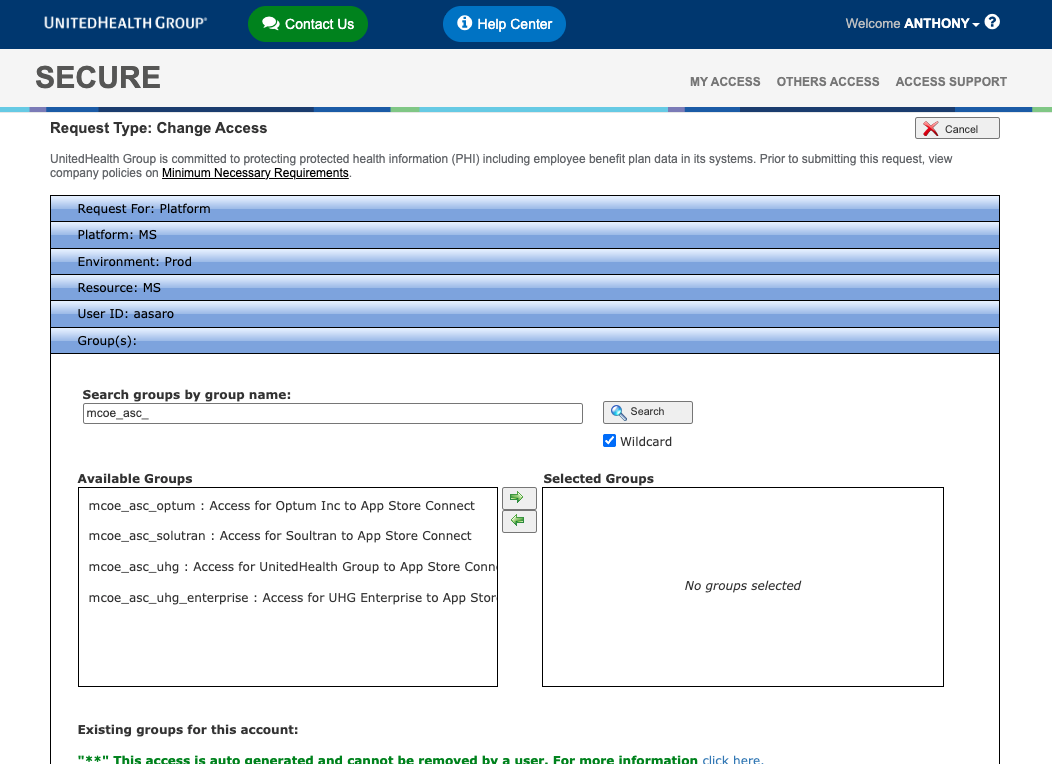Open the OTHERS ACCESS menu
The height and width of the screenshot is (764, 1052).
click(x=827, y=82)
